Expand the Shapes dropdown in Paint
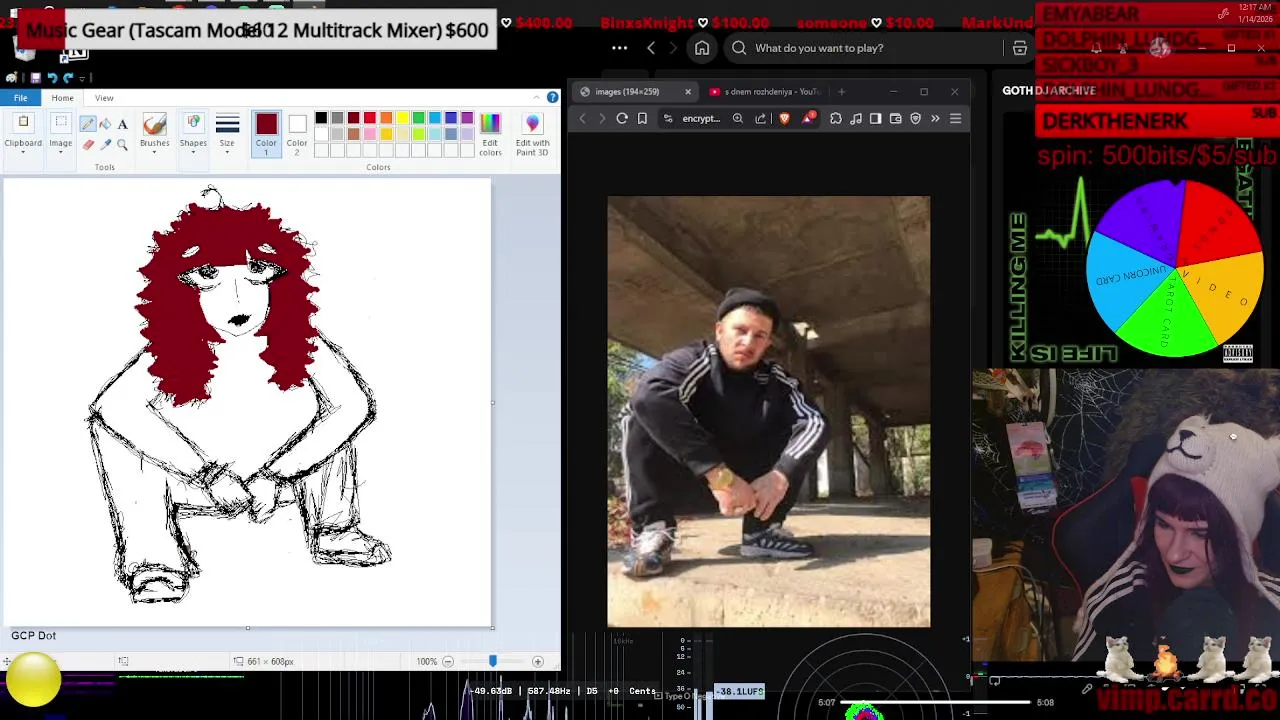The width and height of the screenshot is (1280, 720). (x=193, y=133)
